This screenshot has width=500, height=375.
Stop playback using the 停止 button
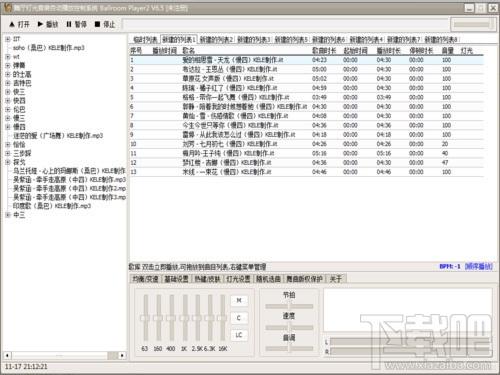click(105, 24)
